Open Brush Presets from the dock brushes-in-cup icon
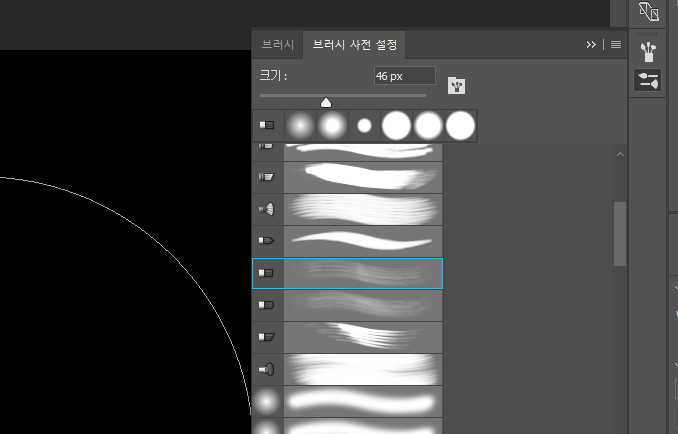 [x=647, y=52]
